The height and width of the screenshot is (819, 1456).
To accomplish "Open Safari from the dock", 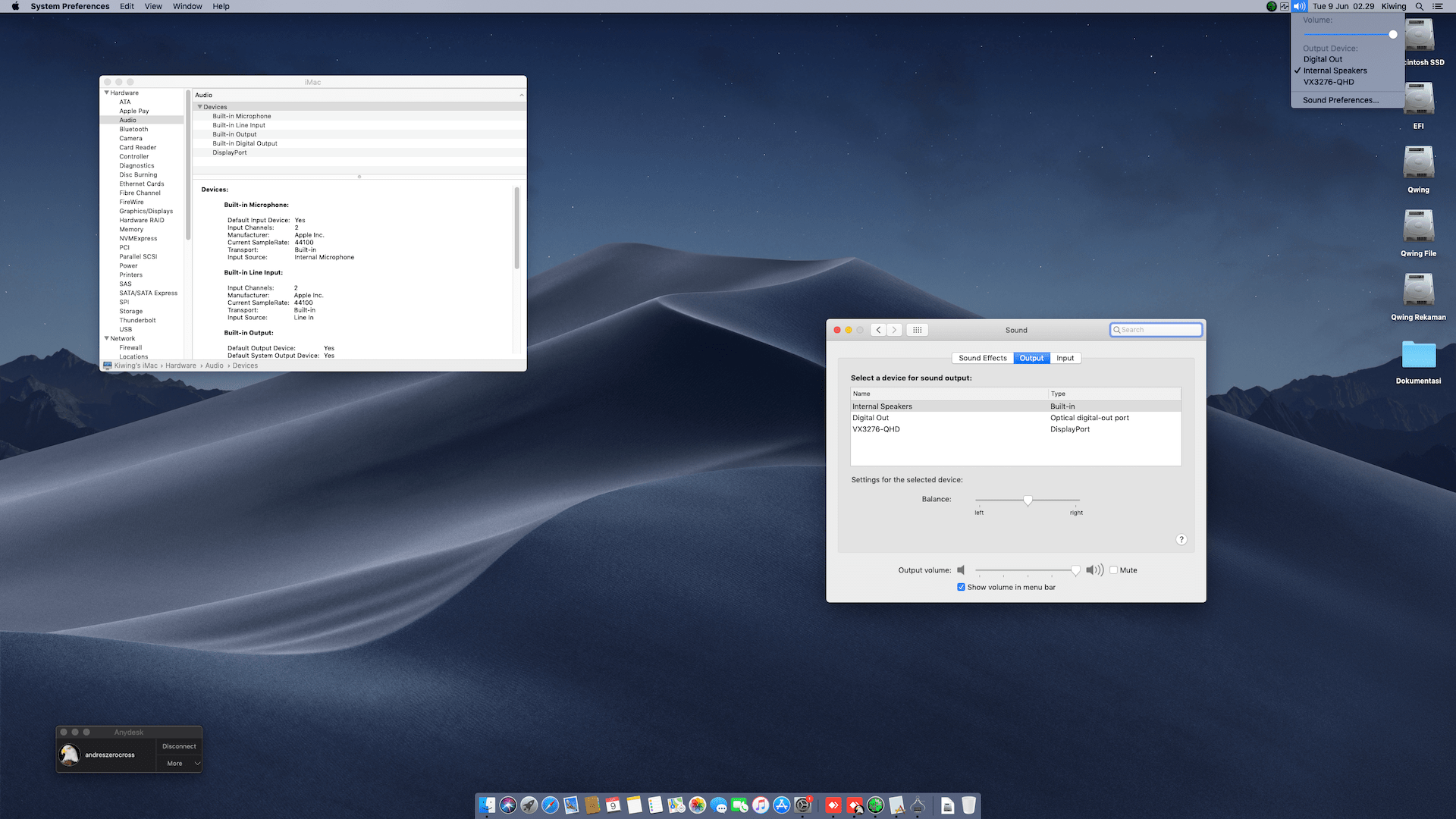I will [x=550, y=805].
